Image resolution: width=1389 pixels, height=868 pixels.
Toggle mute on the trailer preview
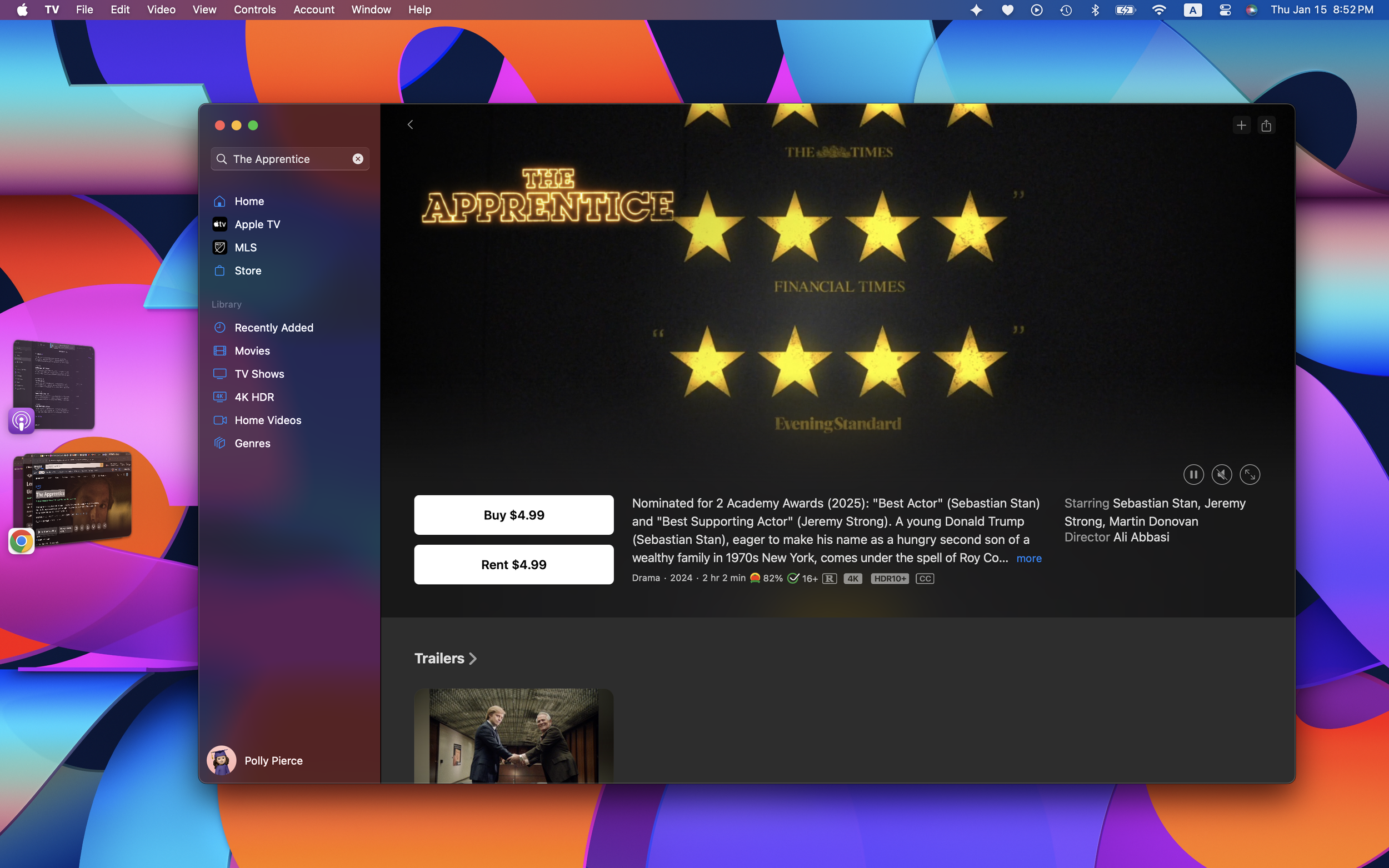1221,475
